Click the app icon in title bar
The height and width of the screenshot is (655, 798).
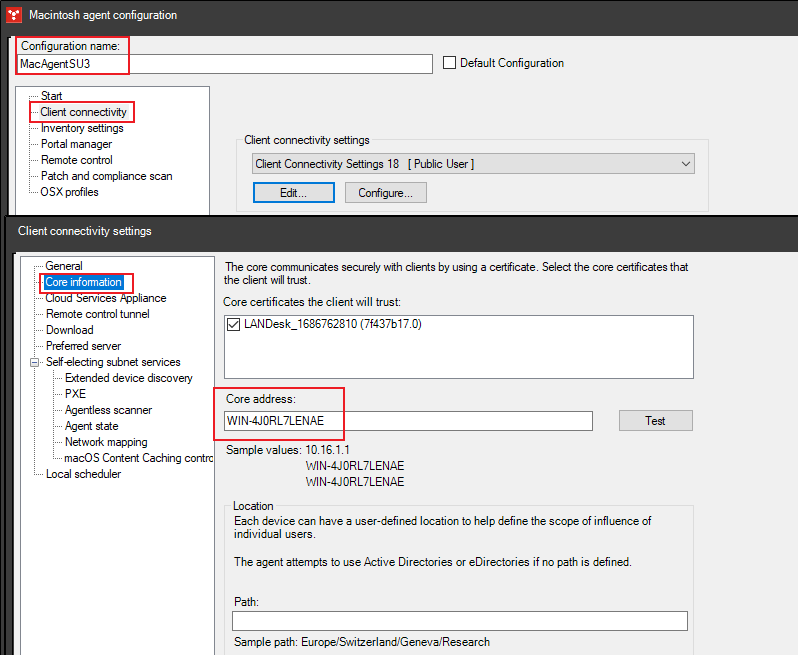click(x=13, y=15)
